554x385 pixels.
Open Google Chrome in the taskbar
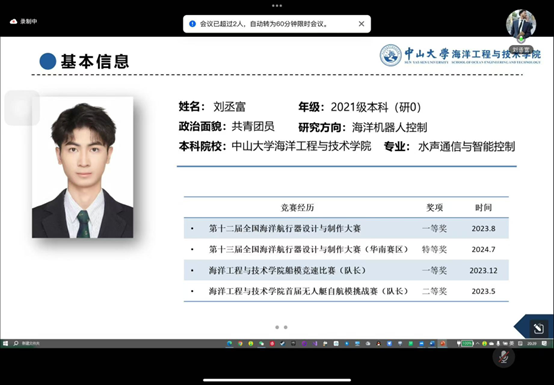click(240, 343)
